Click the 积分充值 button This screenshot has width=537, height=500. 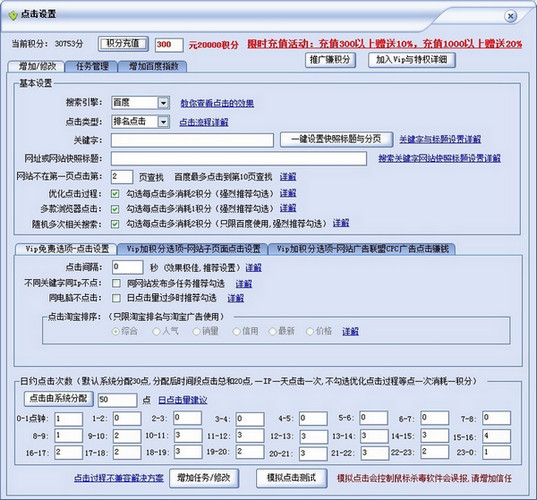123,44
